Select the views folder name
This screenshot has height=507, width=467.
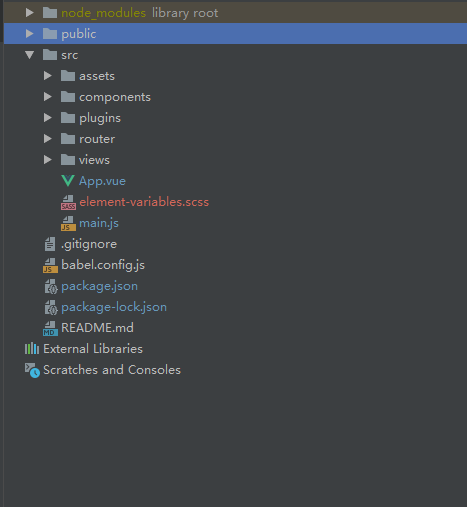click(x=94, y=160)
